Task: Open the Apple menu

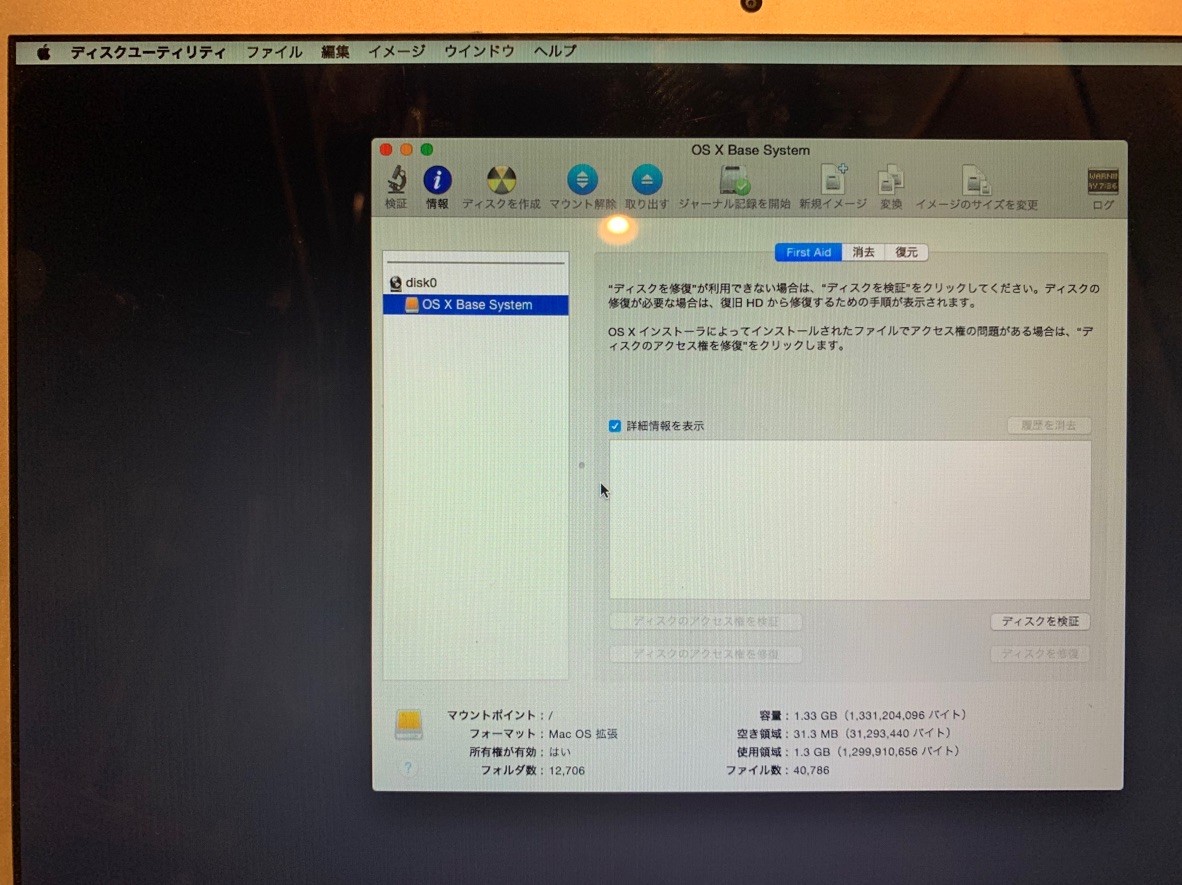Action: (x=44, y=52)
